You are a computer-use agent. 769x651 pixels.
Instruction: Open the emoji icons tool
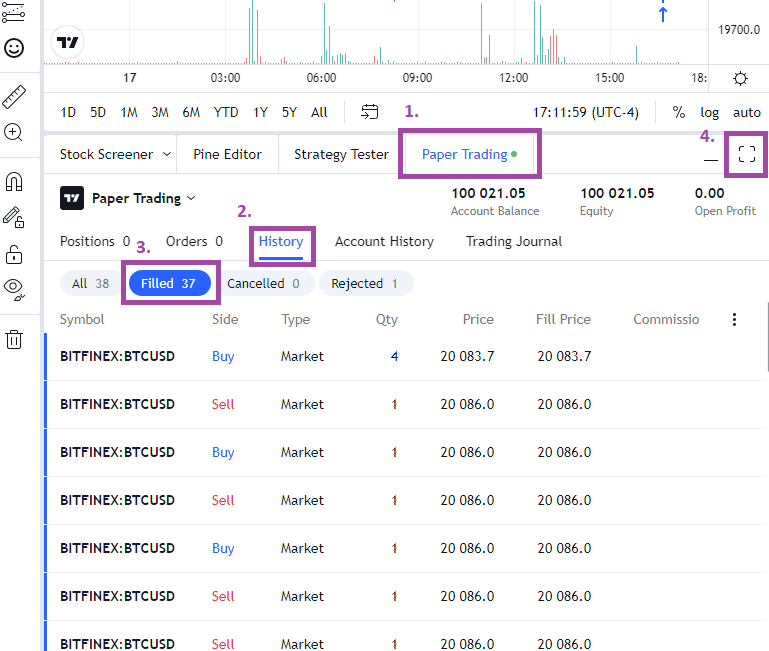(x=14, y=48)
